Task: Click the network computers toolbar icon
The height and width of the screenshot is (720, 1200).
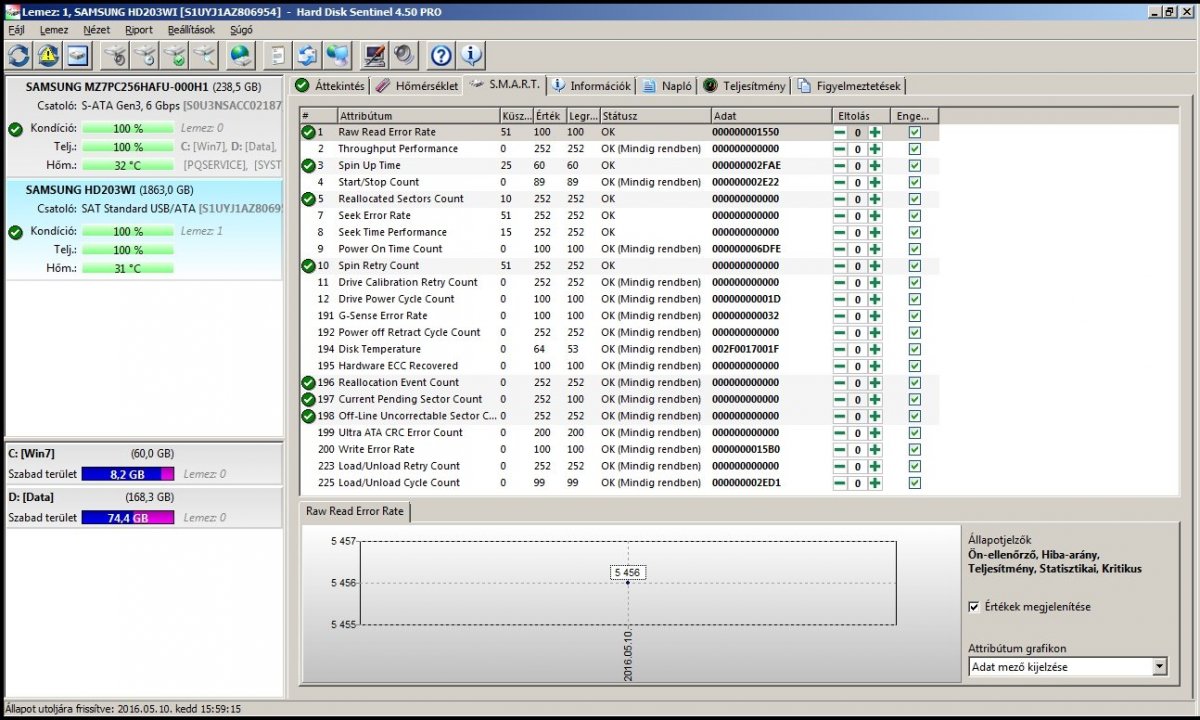Action: [x=338, y=55]
